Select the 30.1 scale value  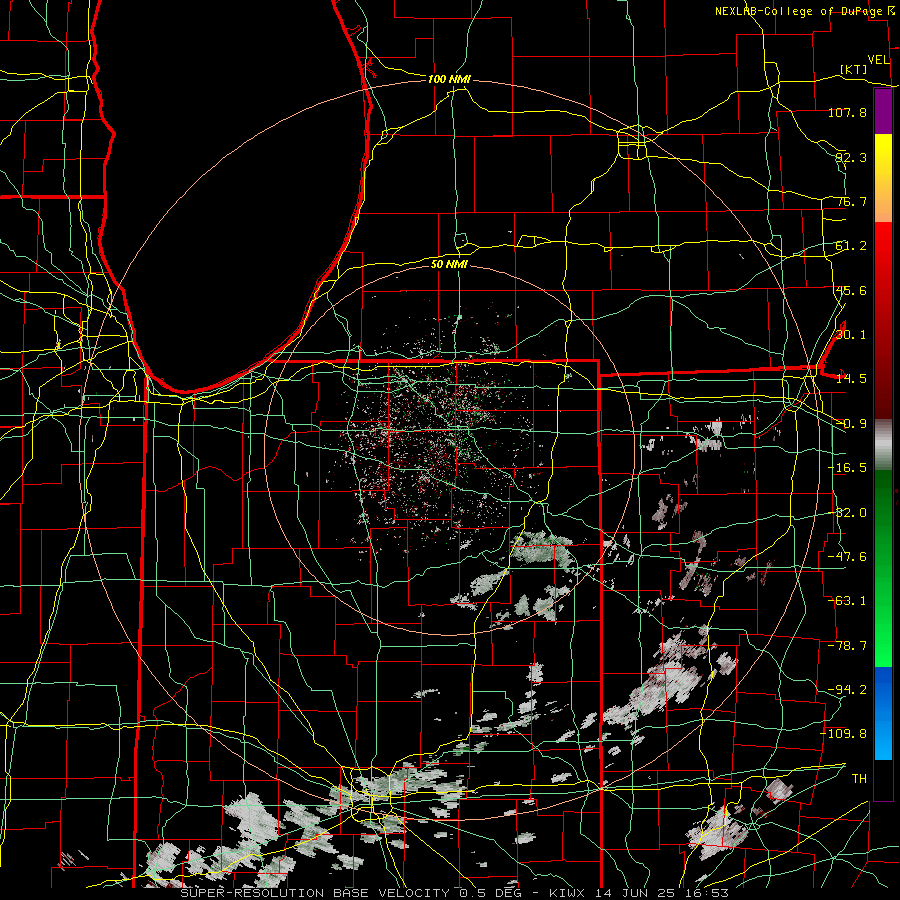click(x=851, y=335)
